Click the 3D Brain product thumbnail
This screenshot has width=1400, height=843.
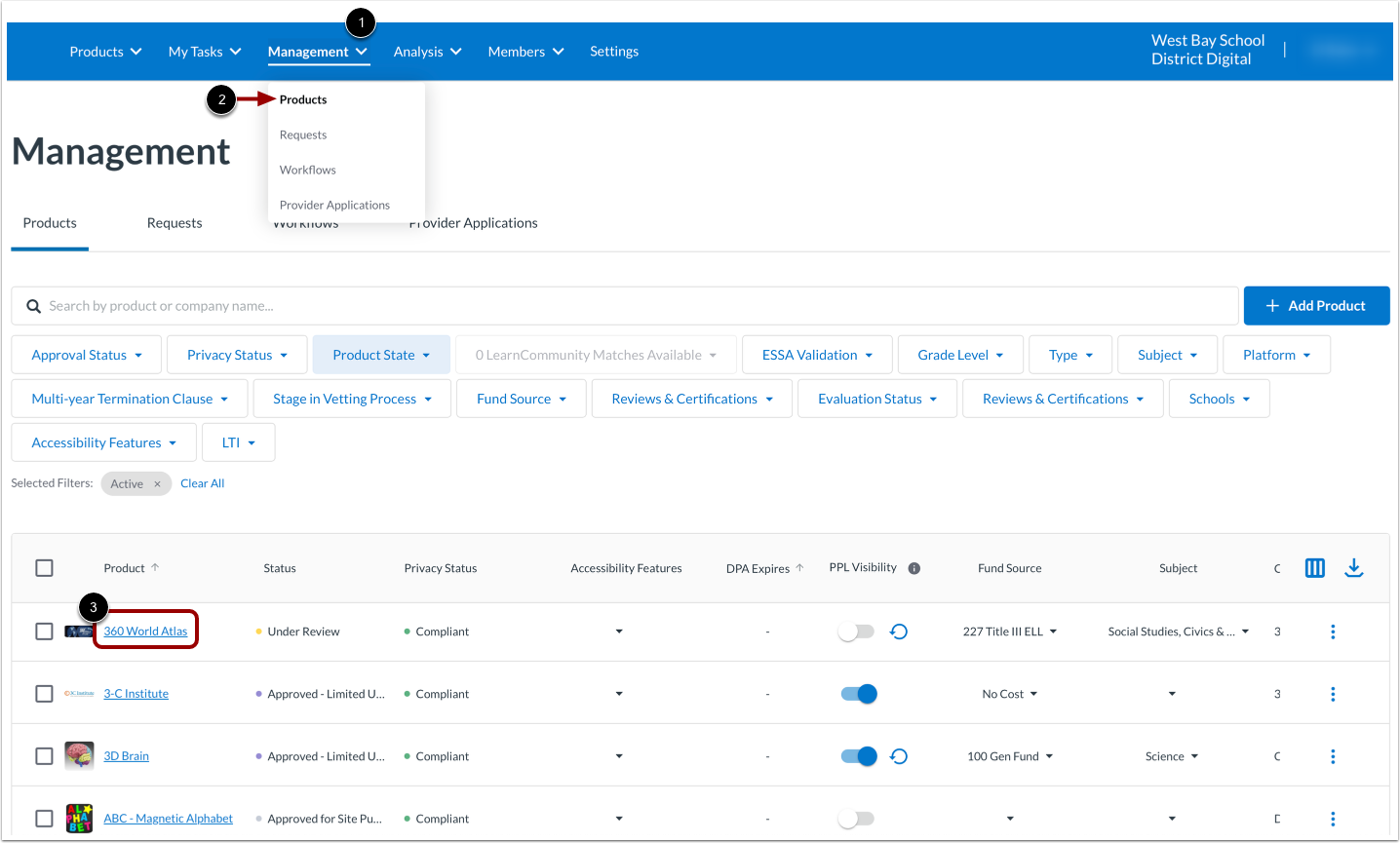pos(79,756)
